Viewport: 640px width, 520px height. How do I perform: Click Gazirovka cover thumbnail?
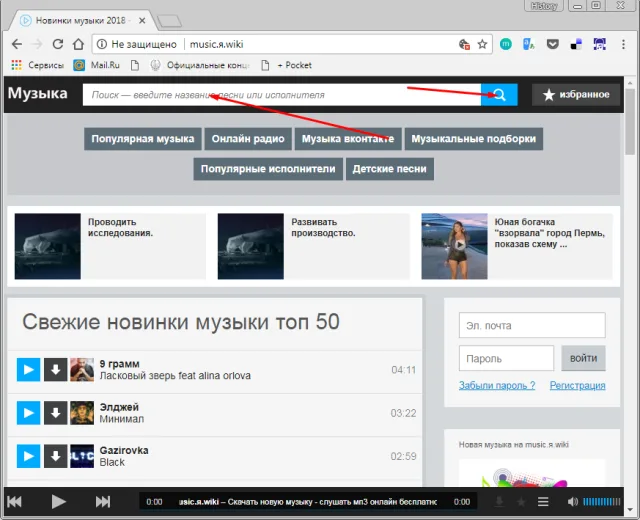(82, 456)
